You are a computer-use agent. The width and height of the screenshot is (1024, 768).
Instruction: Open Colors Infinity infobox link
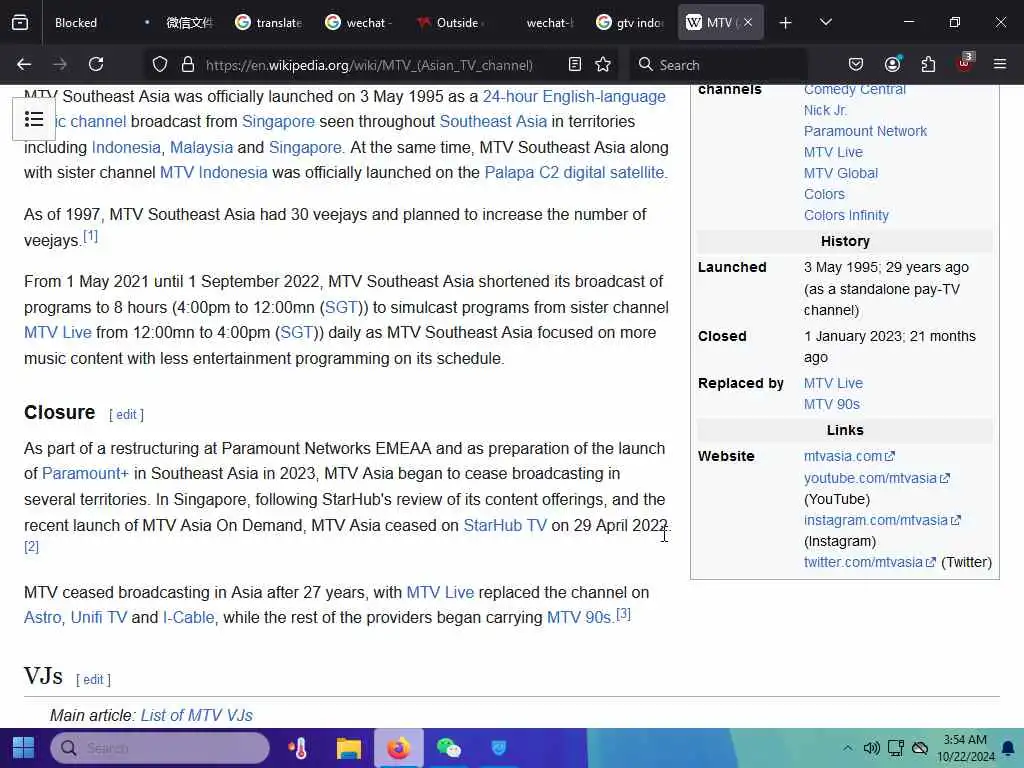click(846, 215)
